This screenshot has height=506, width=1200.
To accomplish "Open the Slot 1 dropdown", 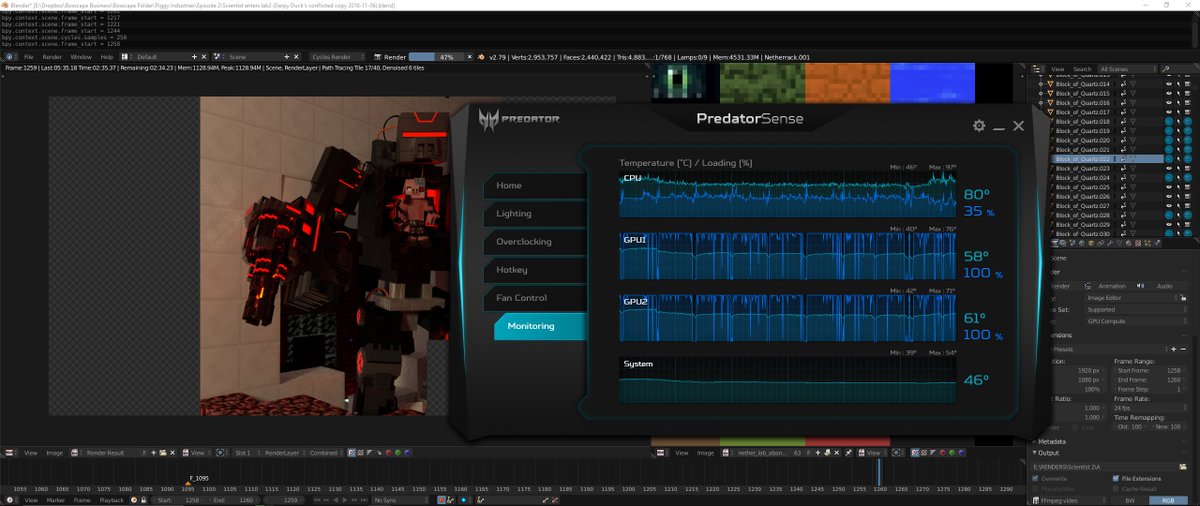I will [x=246, y=452].
